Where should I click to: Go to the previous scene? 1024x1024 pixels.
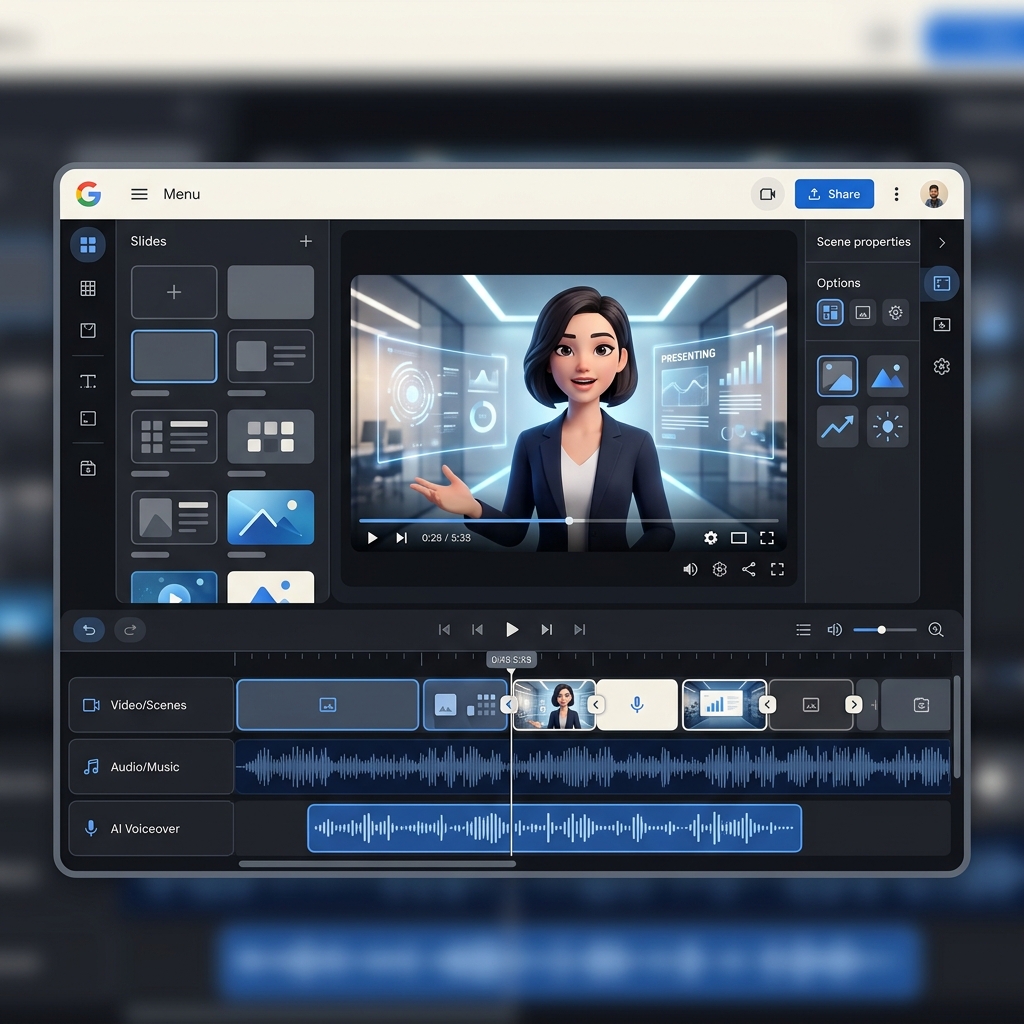[x=477, y=630]
